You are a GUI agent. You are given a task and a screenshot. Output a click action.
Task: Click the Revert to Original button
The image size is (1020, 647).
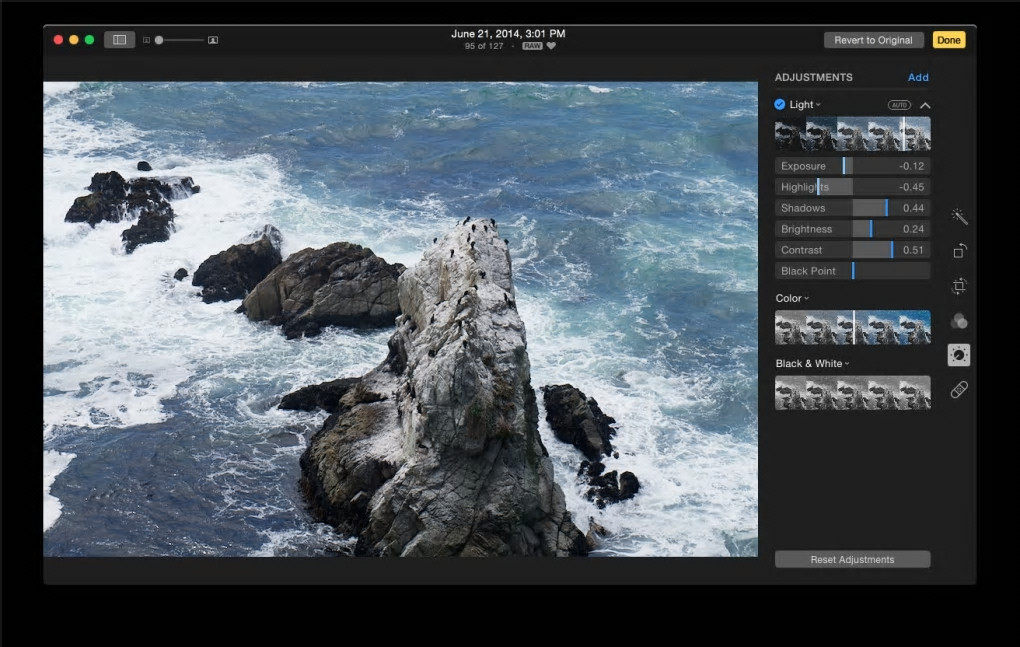tap(873, 40)
